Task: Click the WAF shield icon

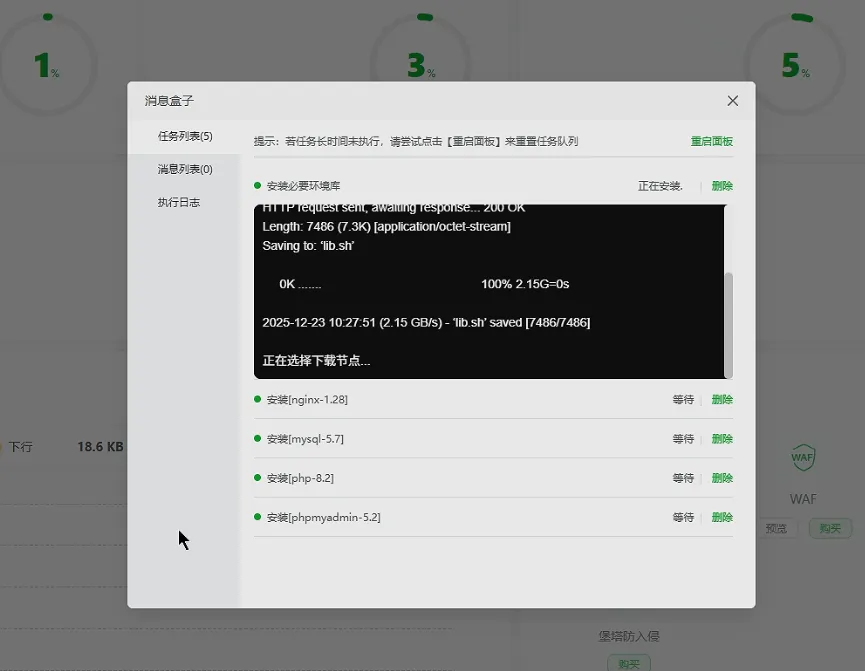Action: click(803, 459)
